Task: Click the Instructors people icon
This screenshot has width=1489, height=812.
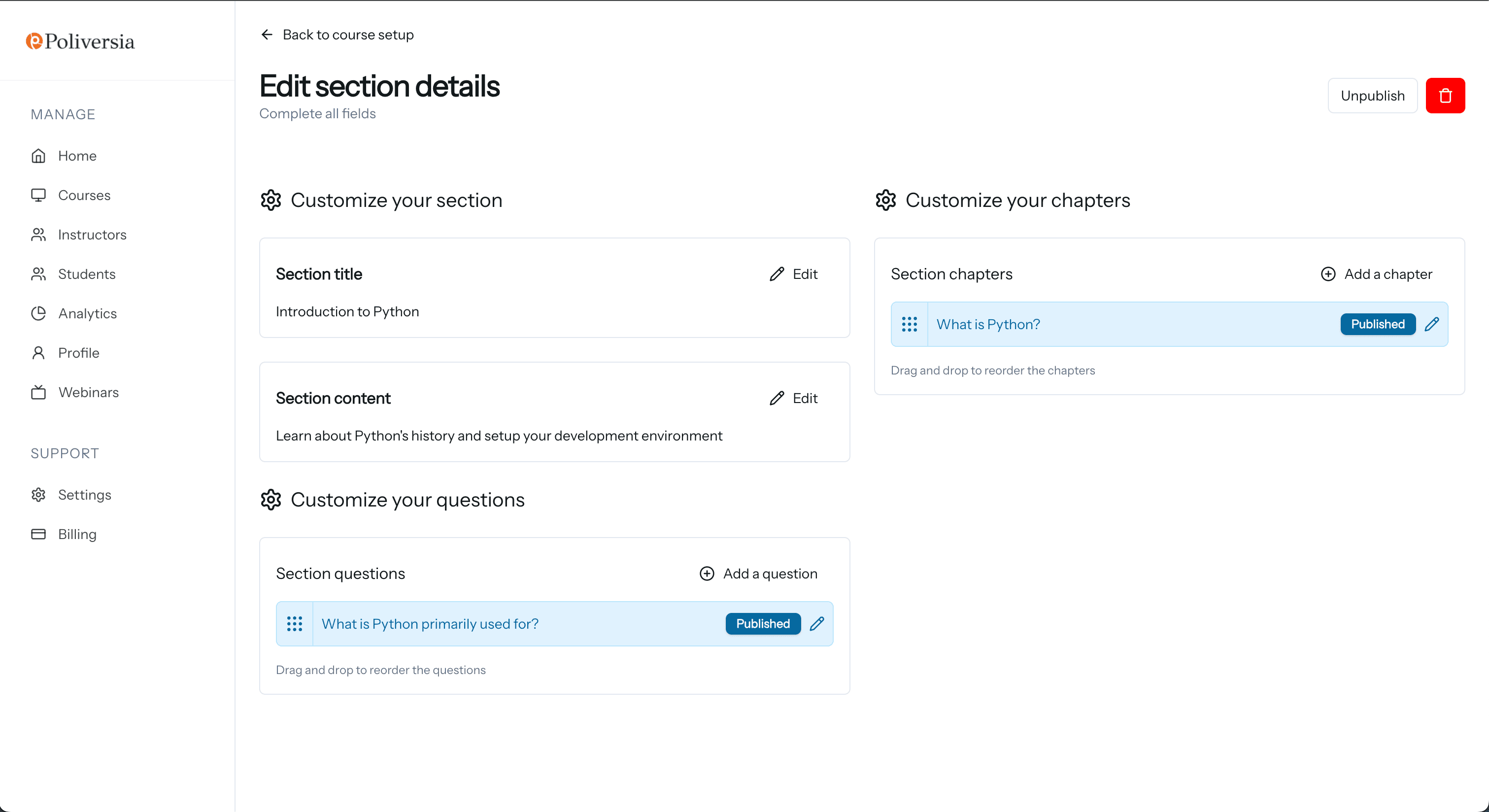Action: 38,234
